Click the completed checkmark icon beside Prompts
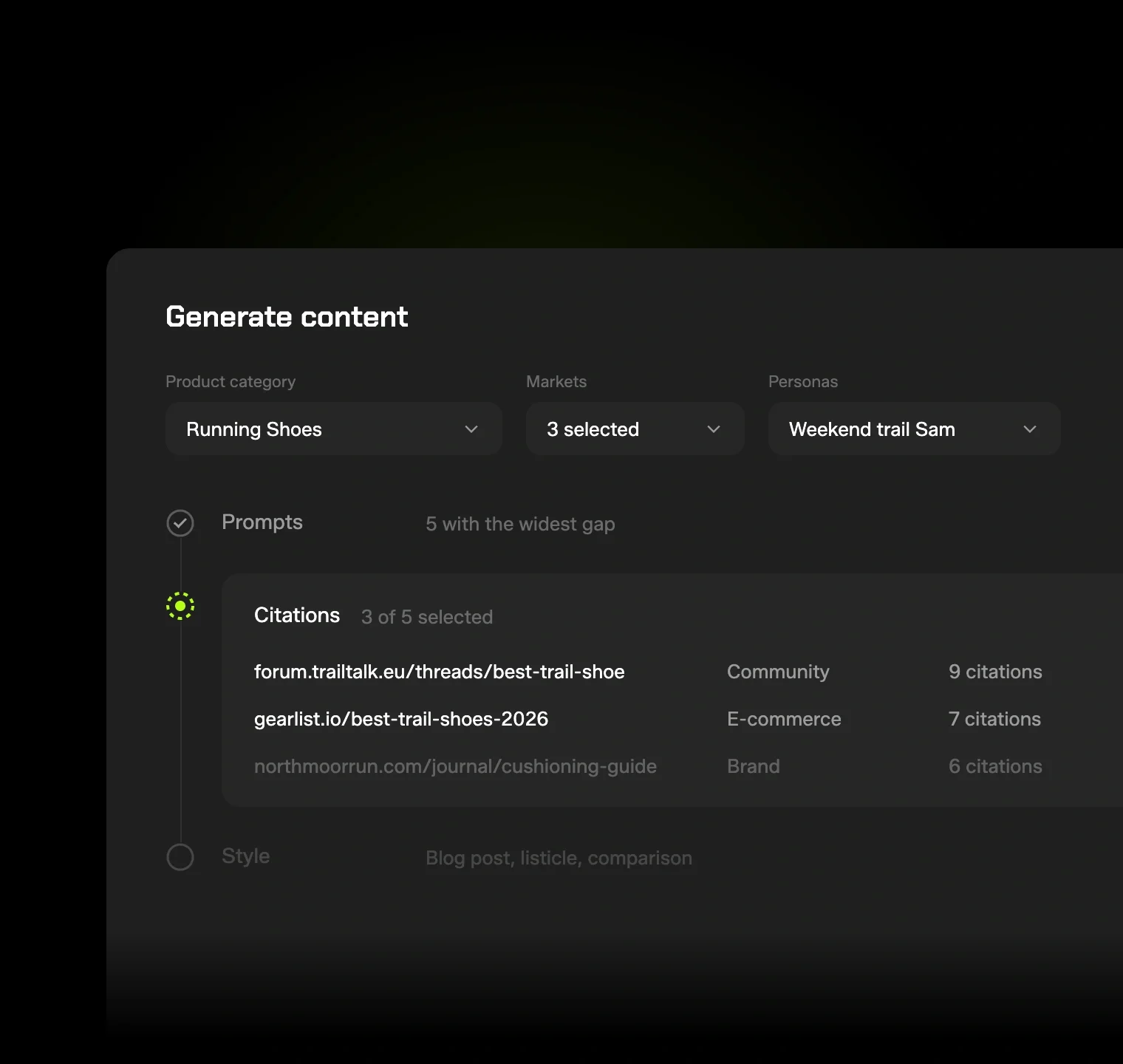Screen dimensions: 1123x1064 click(x=180, y=523)
